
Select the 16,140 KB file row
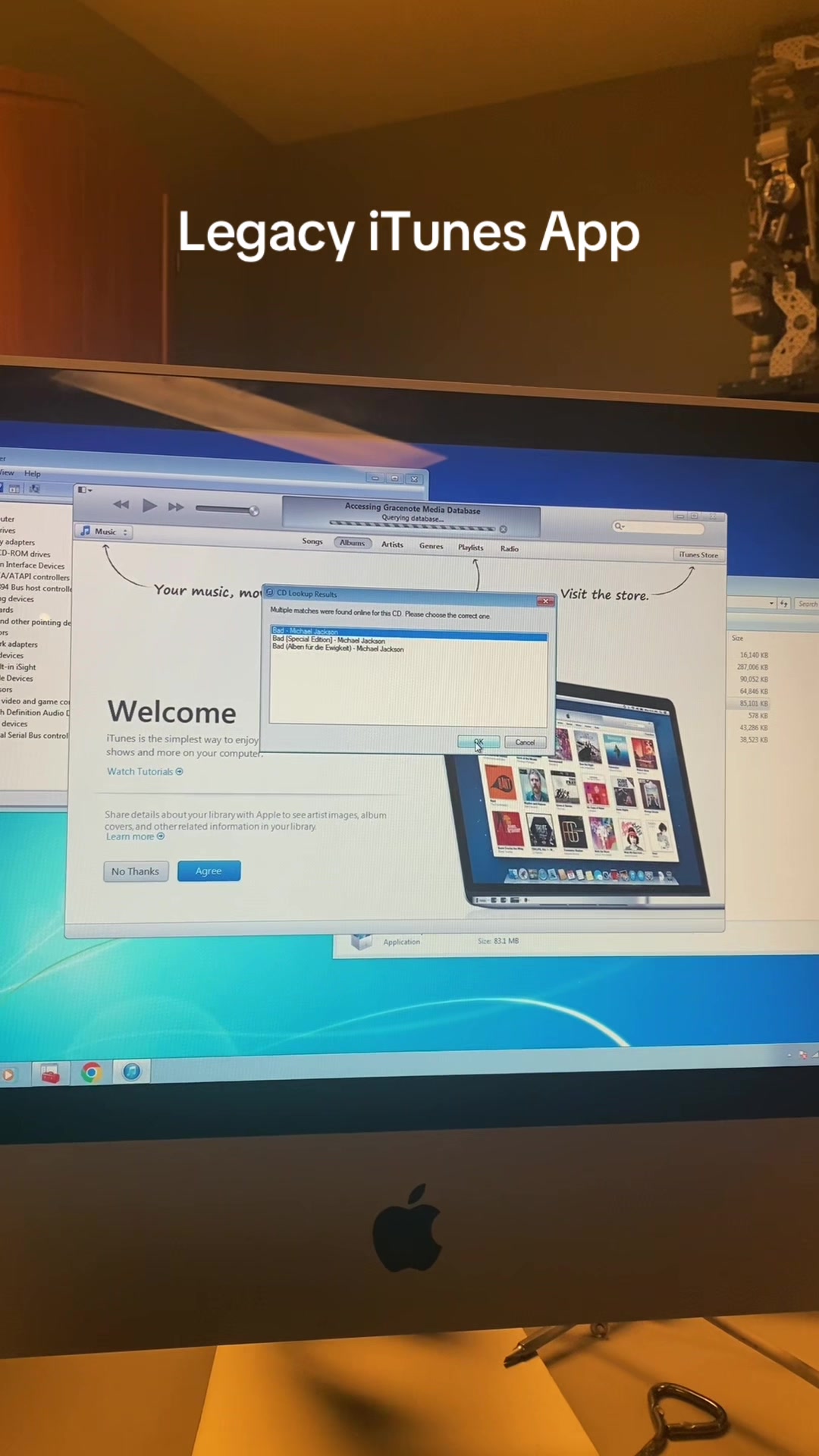(x=754, y=654)
